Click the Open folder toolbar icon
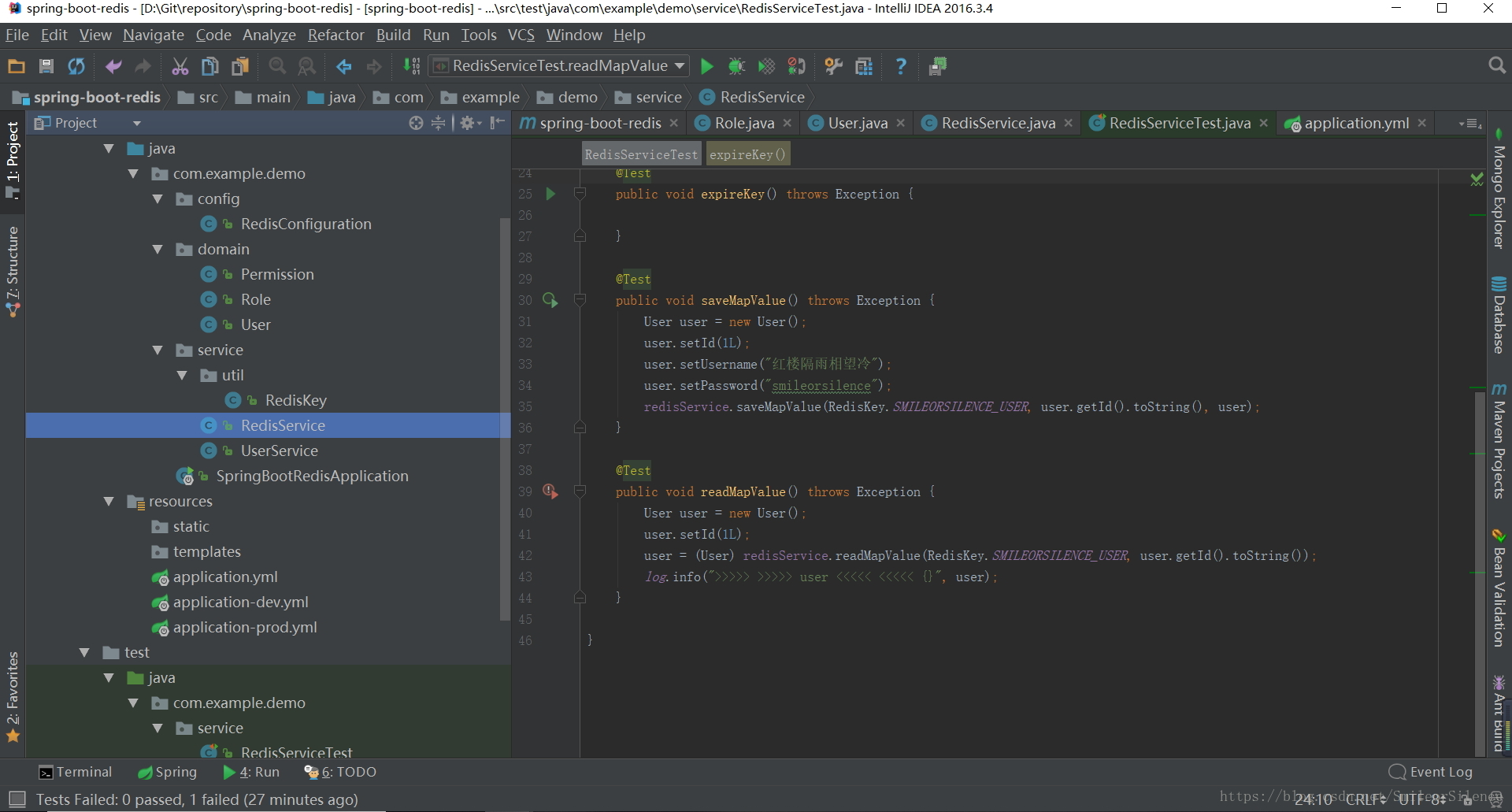1512x812 pixels. (x=17, y=67)
